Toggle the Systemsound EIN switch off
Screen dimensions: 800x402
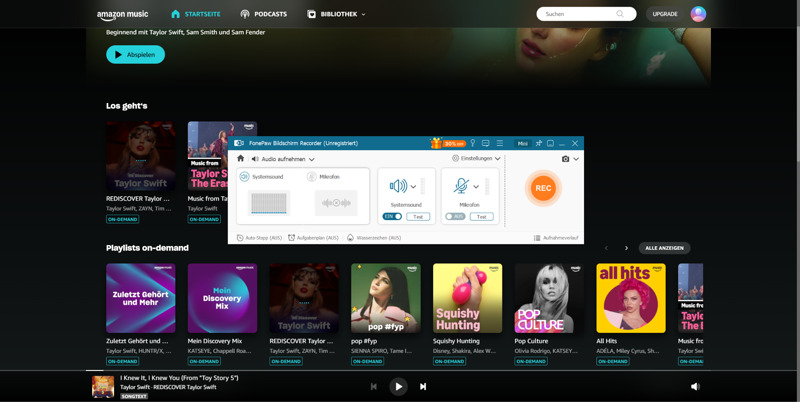tap(392, 216)
